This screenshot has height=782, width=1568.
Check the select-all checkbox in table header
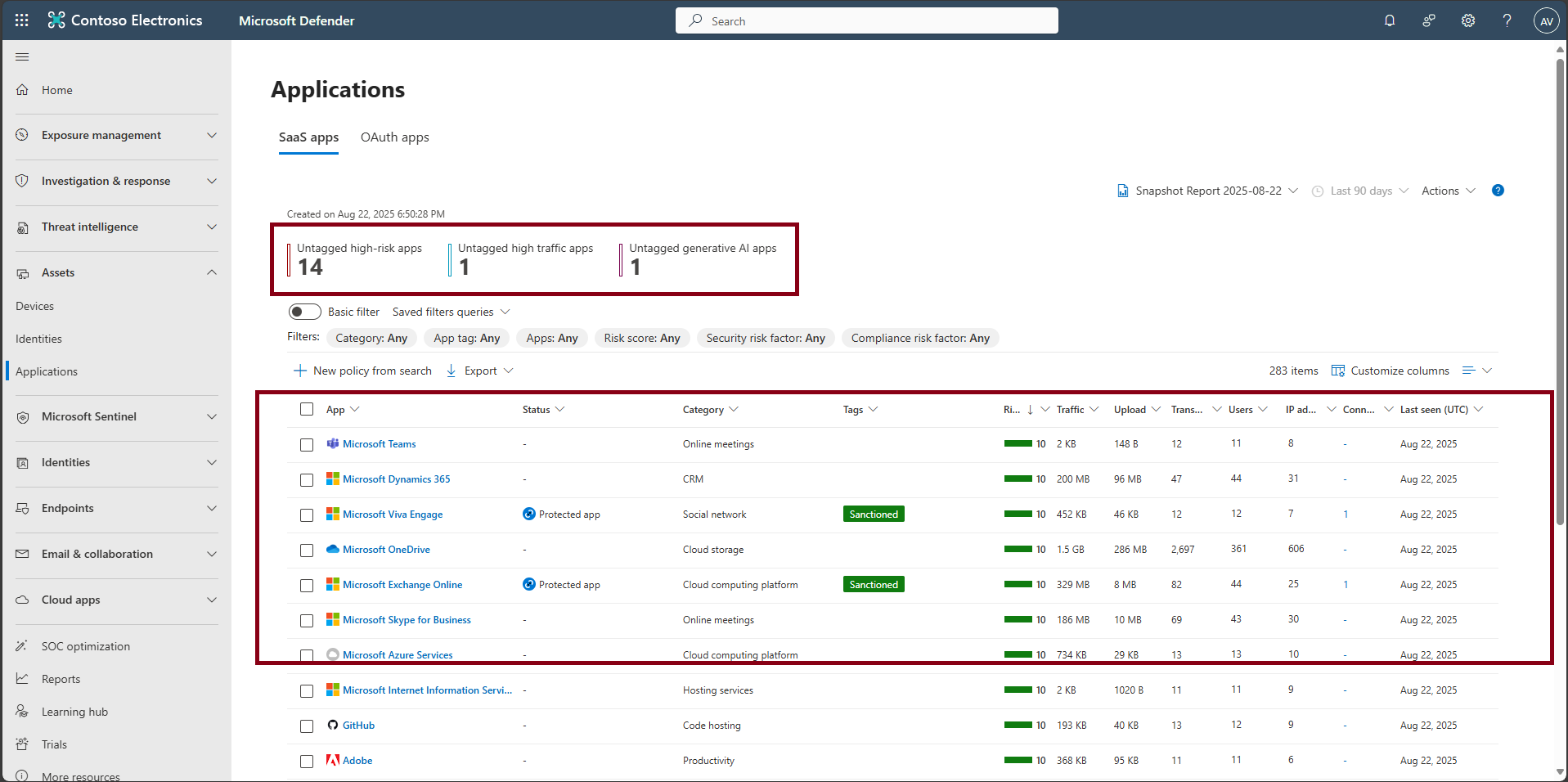[307, 409]
